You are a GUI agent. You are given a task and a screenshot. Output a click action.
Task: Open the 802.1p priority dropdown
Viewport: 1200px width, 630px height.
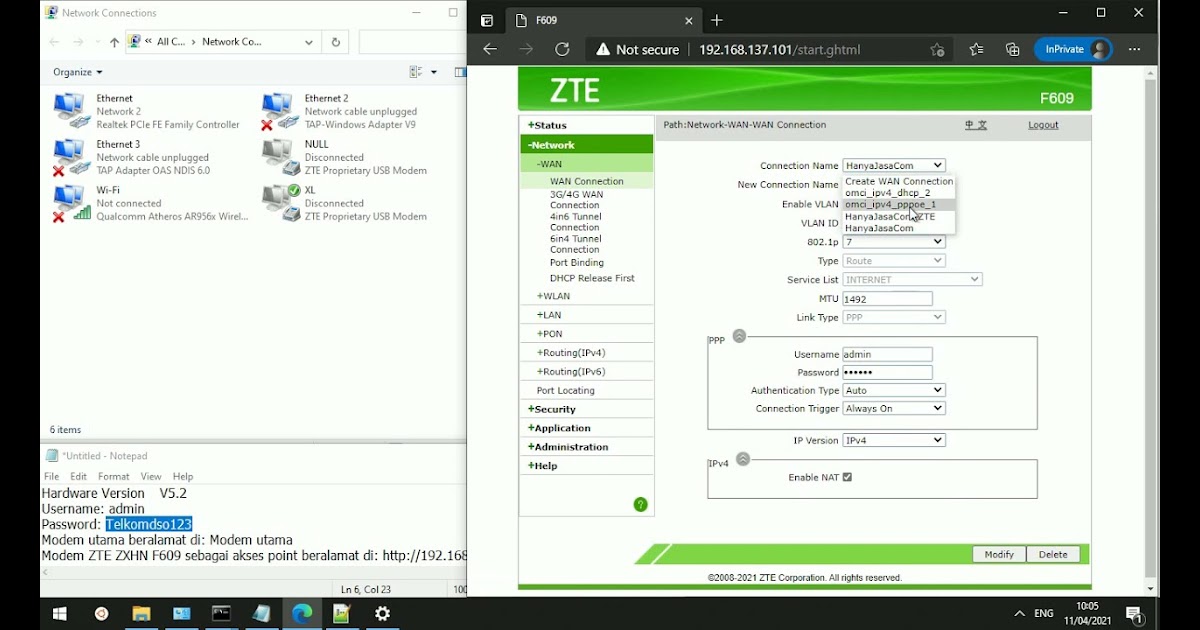894,242
